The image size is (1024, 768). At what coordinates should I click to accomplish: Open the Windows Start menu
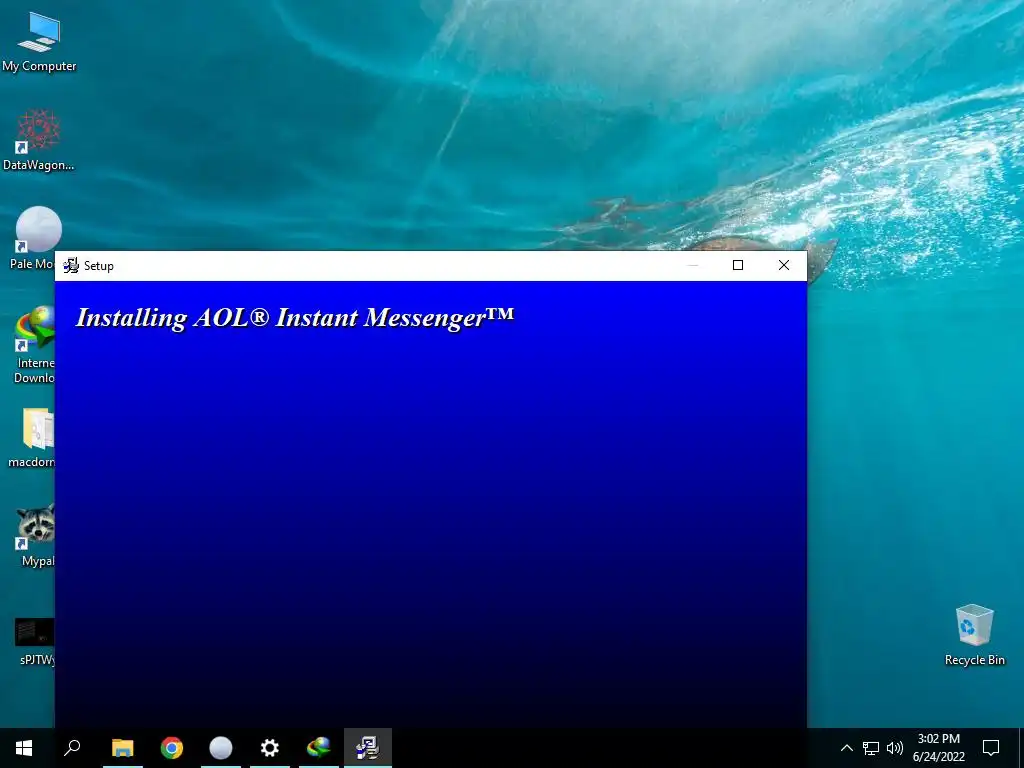point(24,748)
